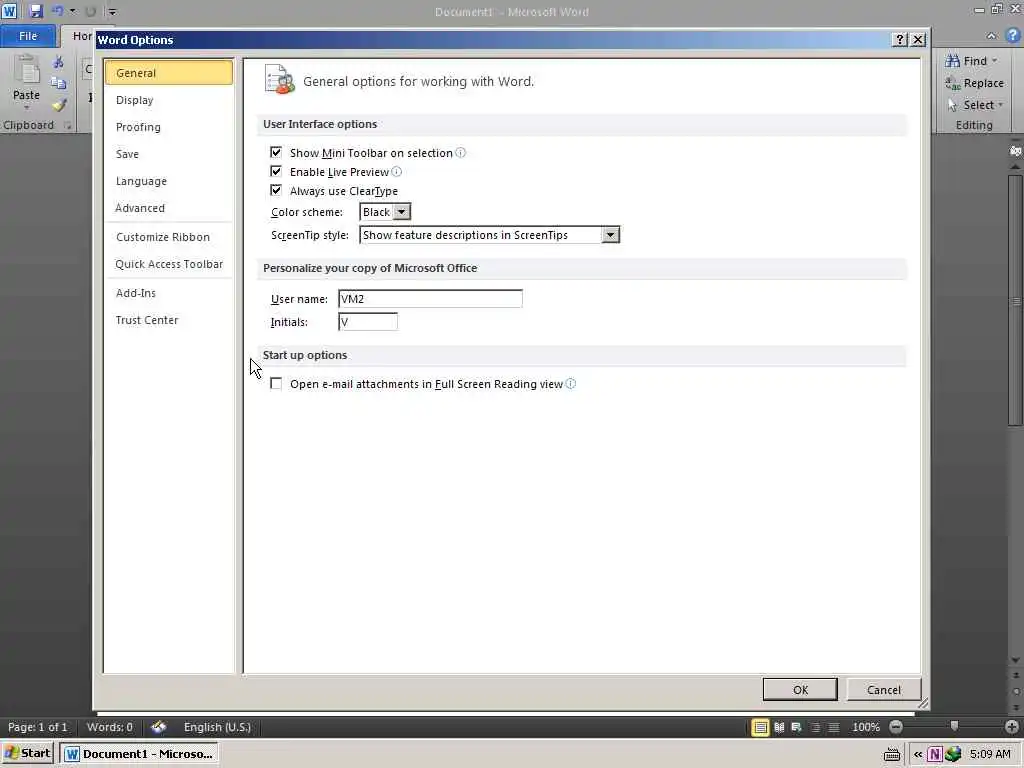Click the Format Painter brush icon

(59, 104)
